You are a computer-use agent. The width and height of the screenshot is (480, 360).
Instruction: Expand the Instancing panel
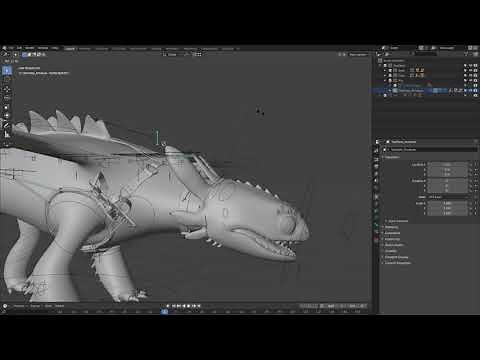click(x=392, y=239)
